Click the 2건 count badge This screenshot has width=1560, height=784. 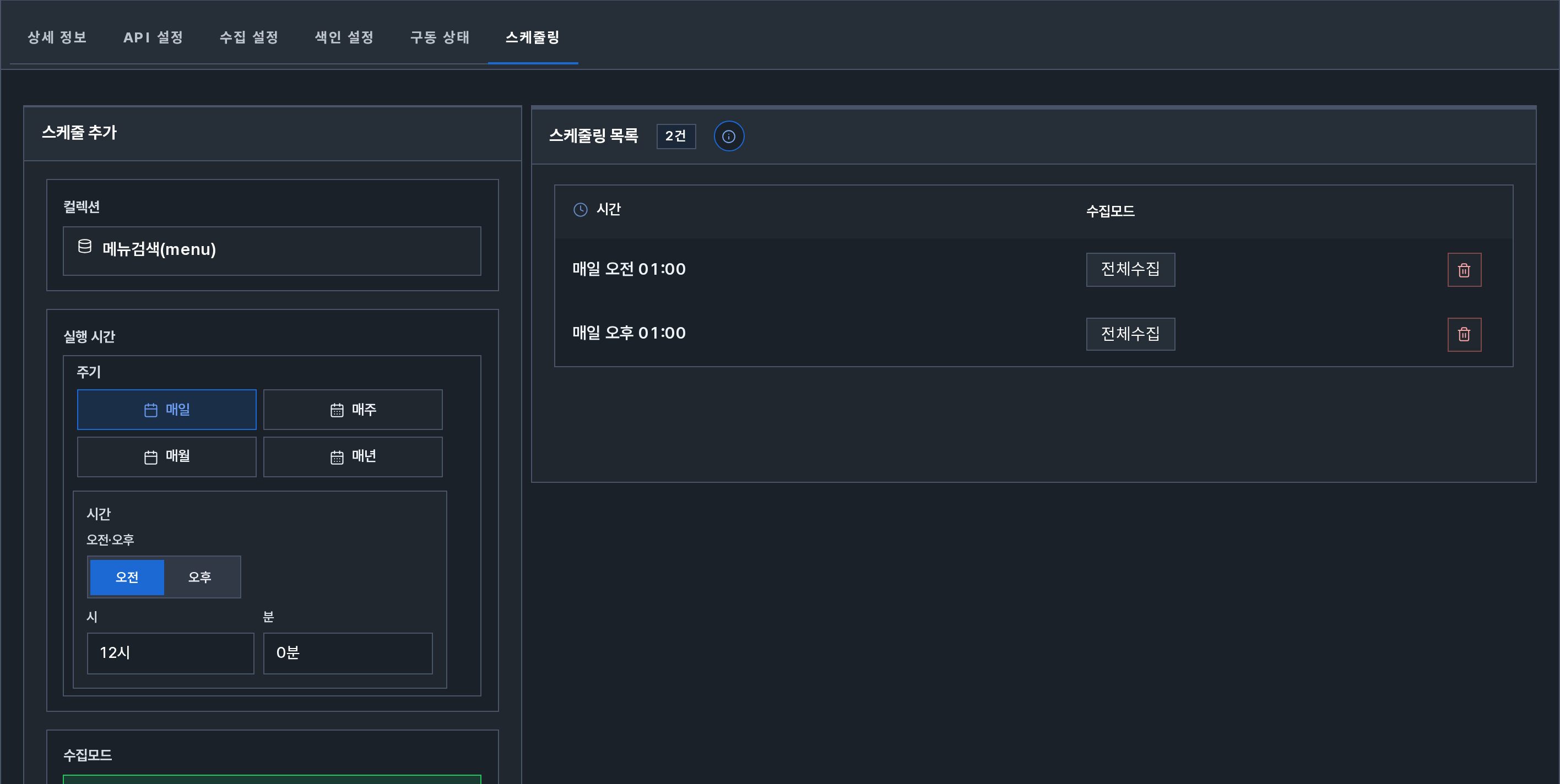coord(676,136)
